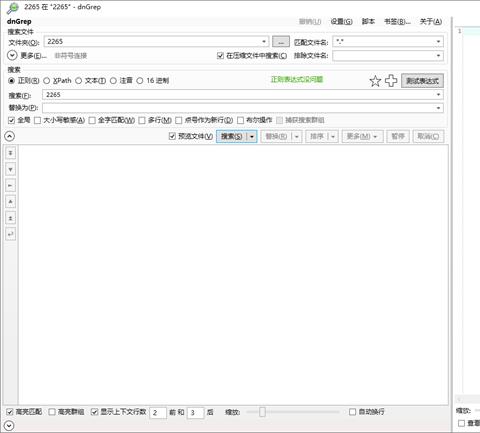Open the 脚本 scripts menu
This screenshot has height=433, width=480.
pyautogui.click(x=368, y=22)
